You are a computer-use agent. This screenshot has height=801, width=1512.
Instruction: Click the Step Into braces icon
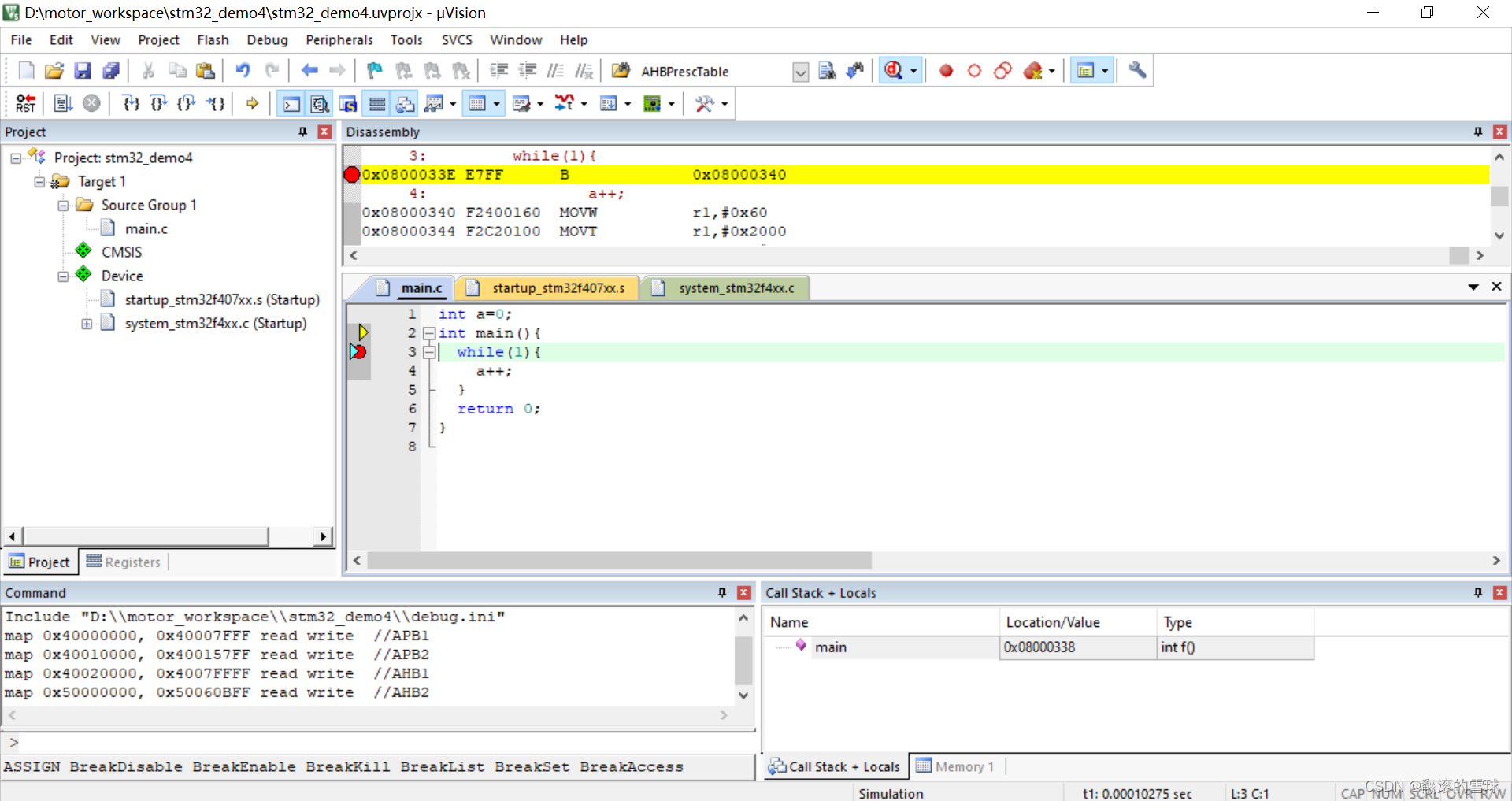click(x=132, y=103)
